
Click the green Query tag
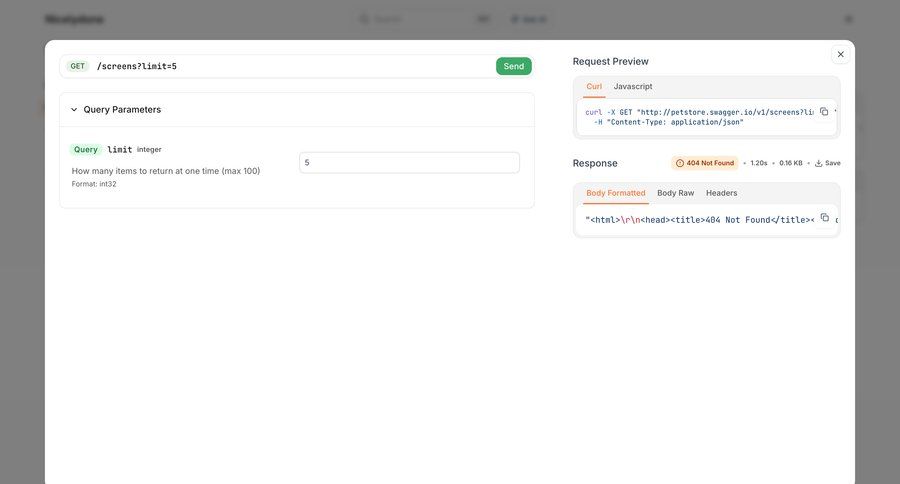pyautogui.click(x=86, y=150)
